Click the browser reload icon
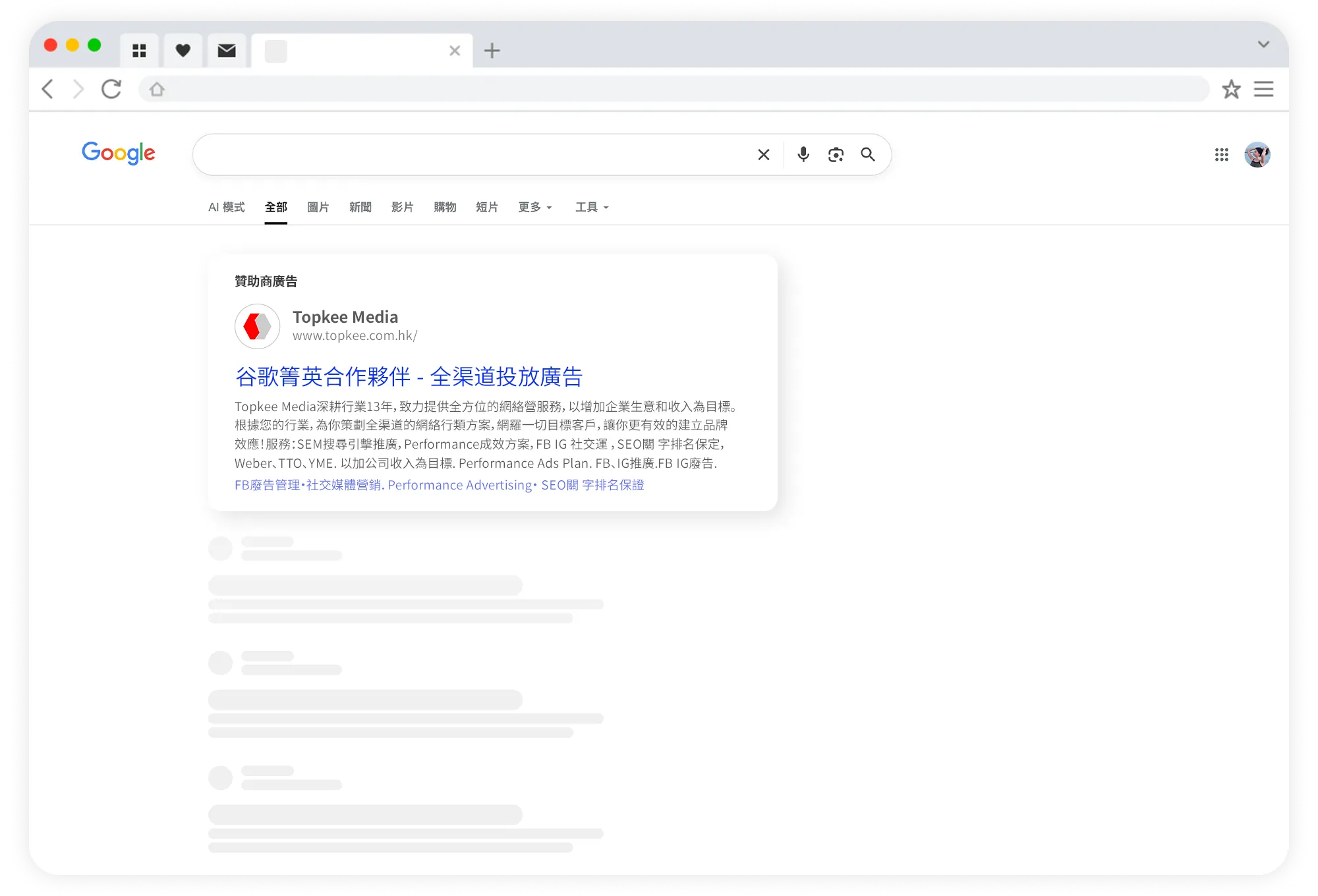 [x=111, y=89]
